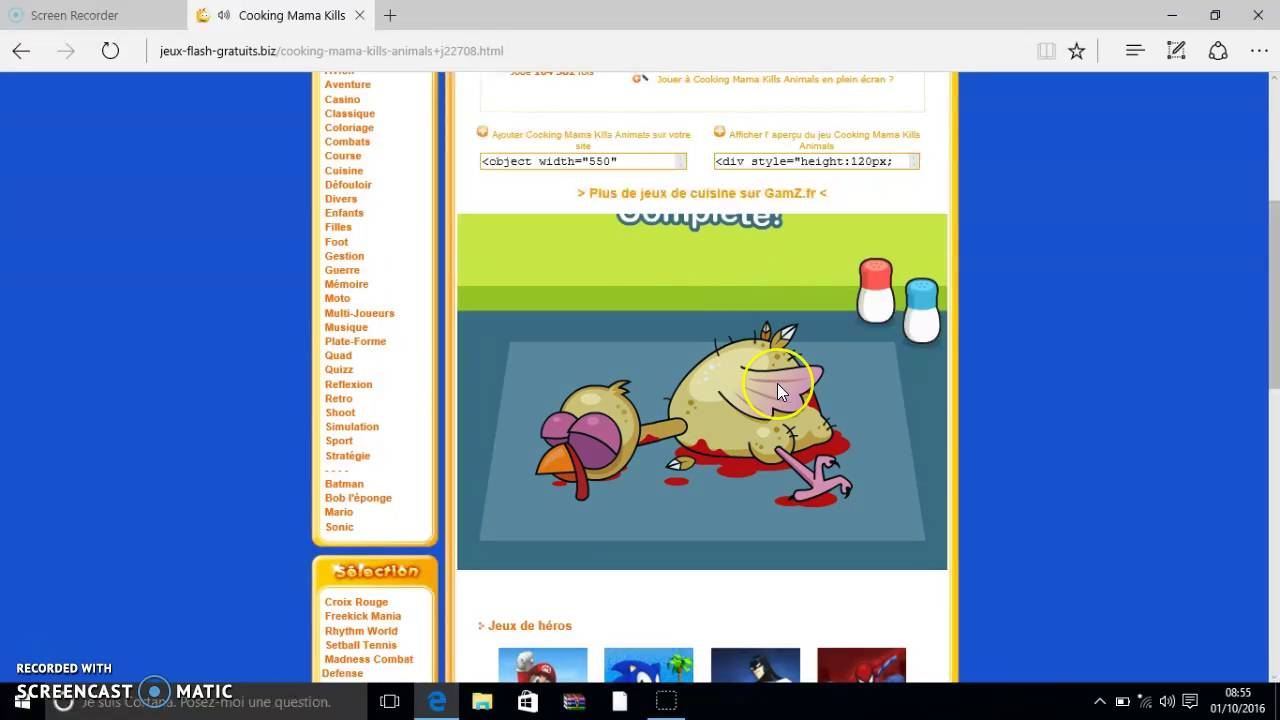Click the address bar URL
Viewport: 1280px width, 720px height.
point(331,51)
